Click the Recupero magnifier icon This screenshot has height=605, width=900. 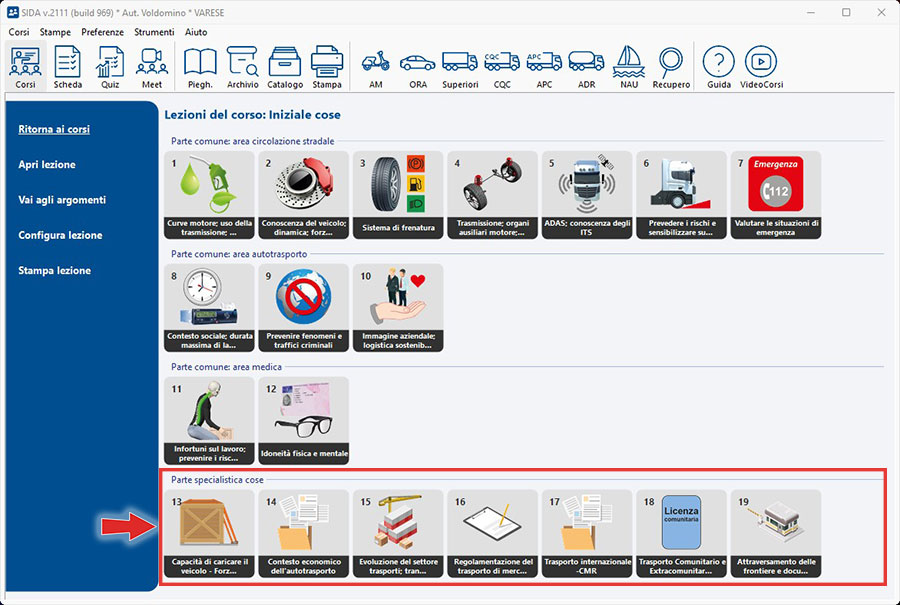(671, 67)
